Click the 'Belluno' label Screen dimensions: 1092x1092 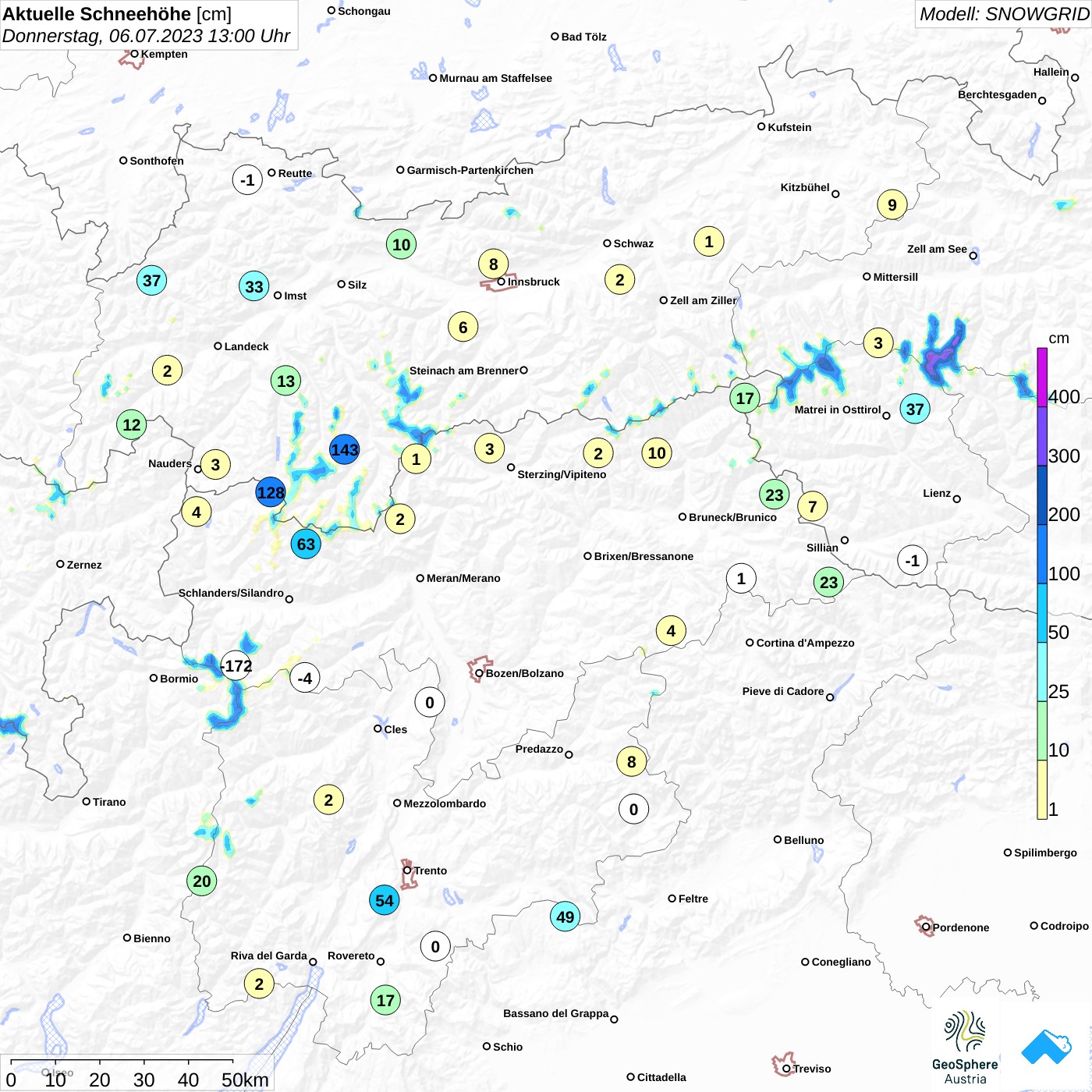tap(803, 840)
